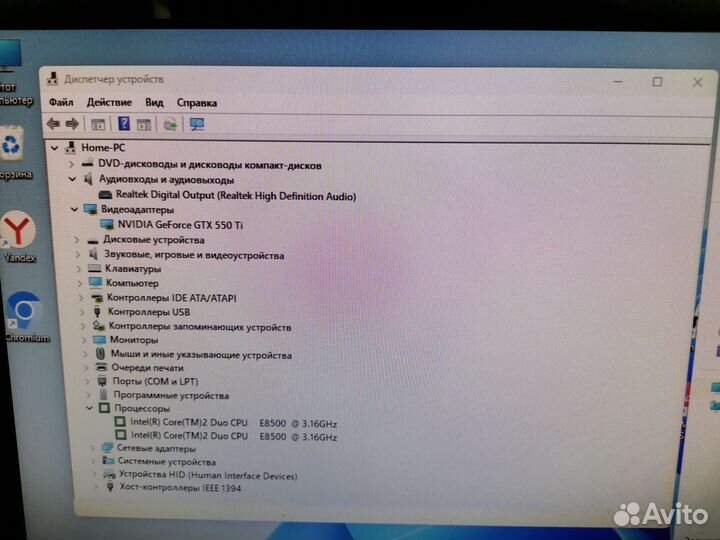Click the Процессоры category icon

(105, 408)
